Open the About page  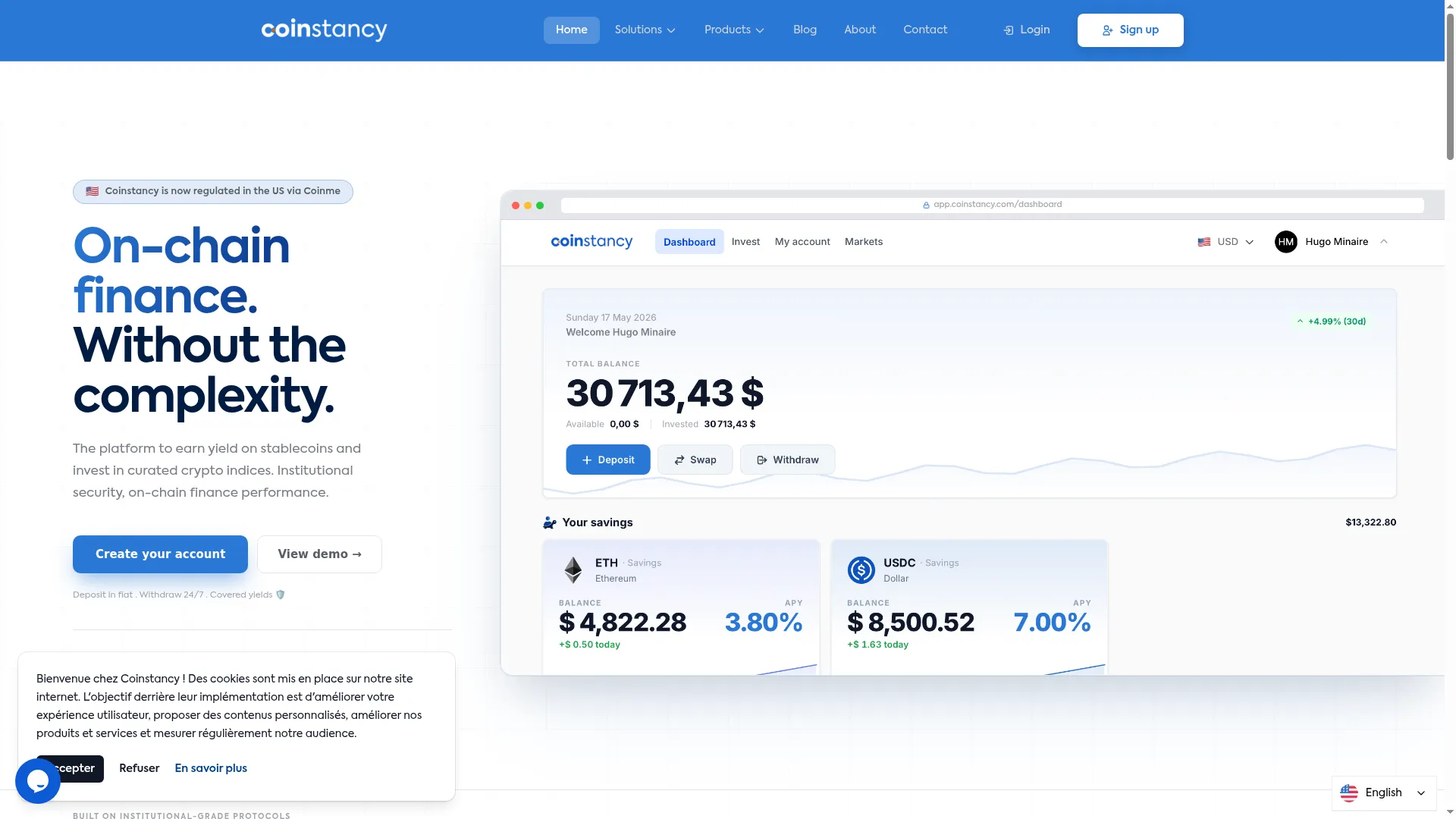pyautogui.click(x=860, y=30)
